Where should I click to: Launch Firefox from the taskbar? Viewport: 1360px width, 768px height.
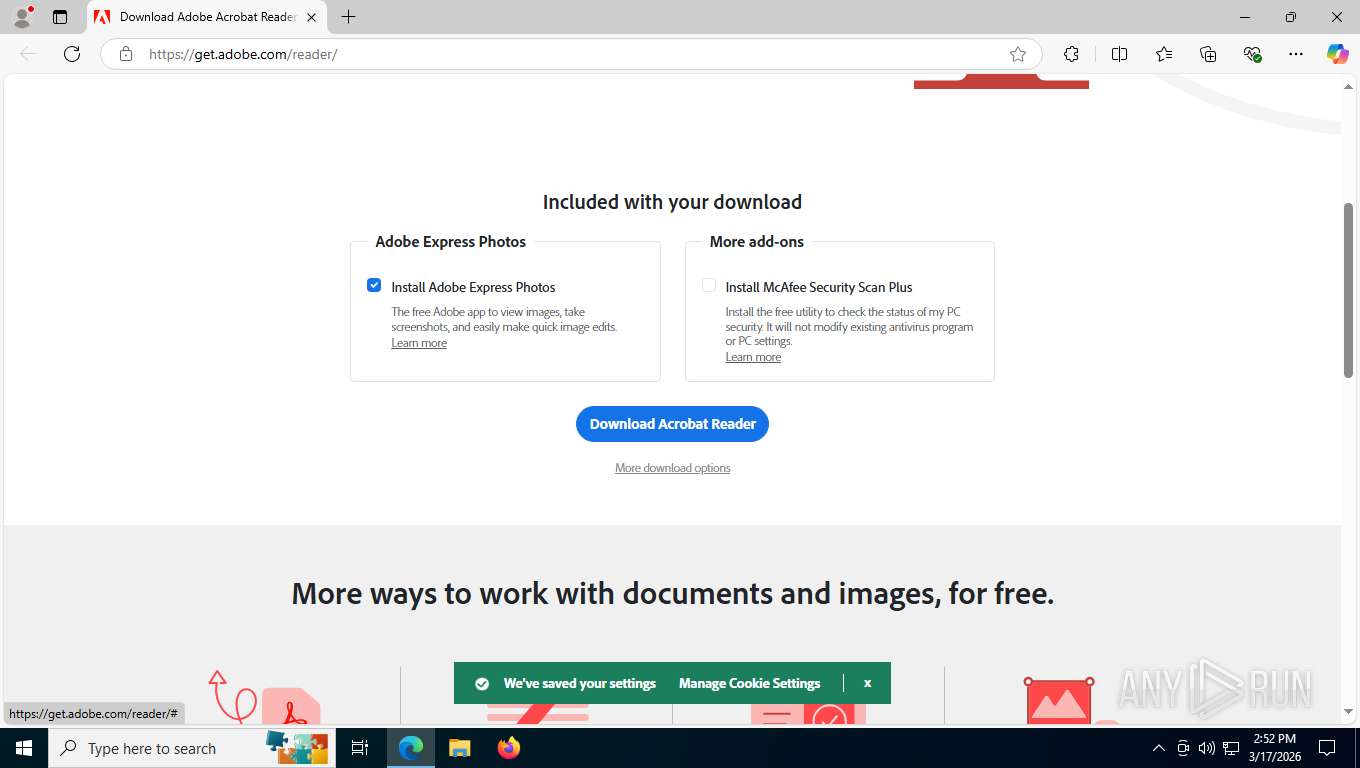508,748
